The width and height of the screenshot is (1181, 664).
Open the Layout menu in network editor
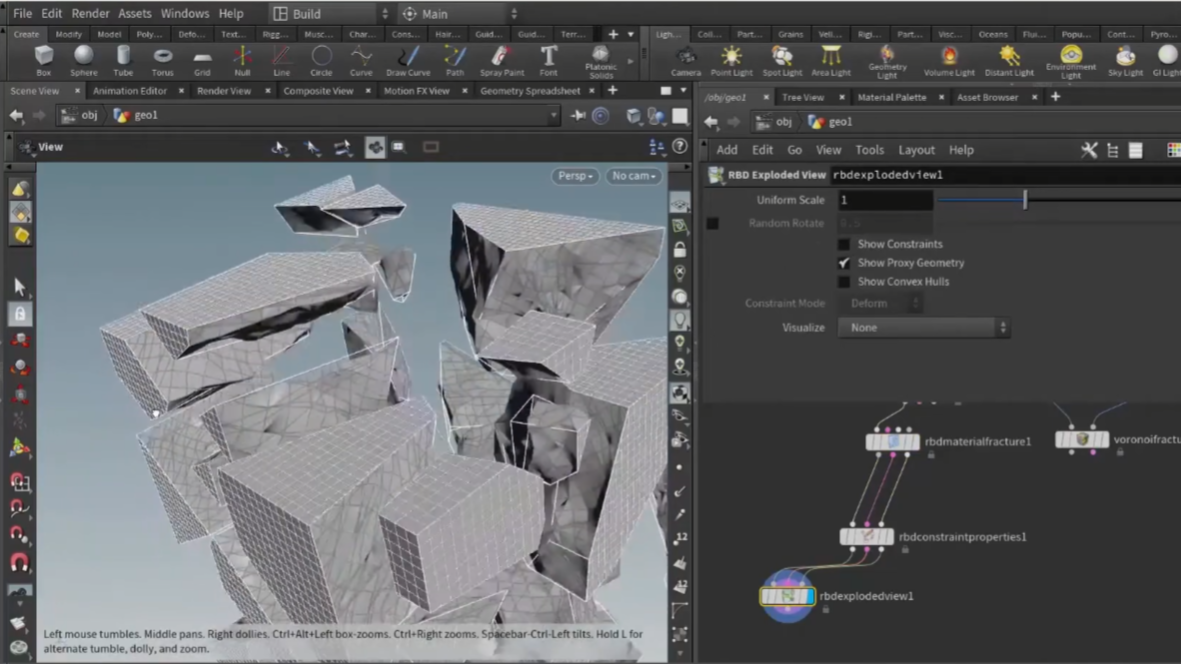click(x=917, y=150)
